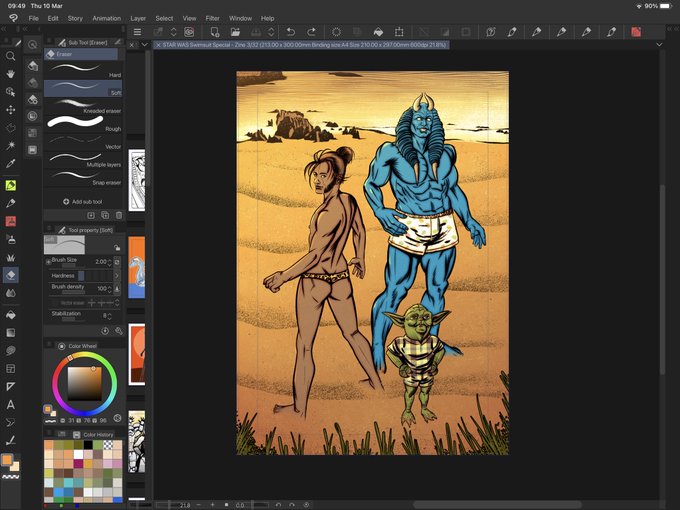Click the Fill paint bucket command icon
This screenshot has width=680, height=510.
point(378,32)
